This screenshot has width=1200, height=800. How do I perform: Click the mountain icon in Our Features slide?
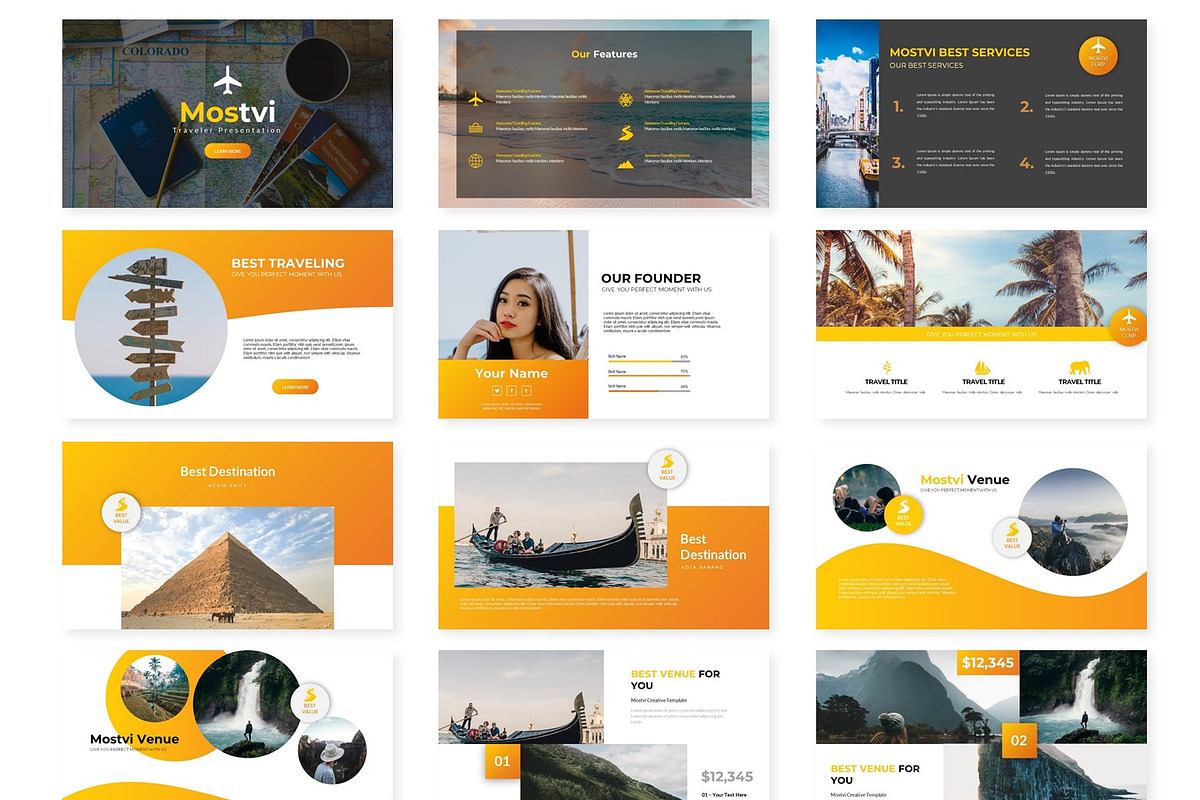tap(625, 163)
